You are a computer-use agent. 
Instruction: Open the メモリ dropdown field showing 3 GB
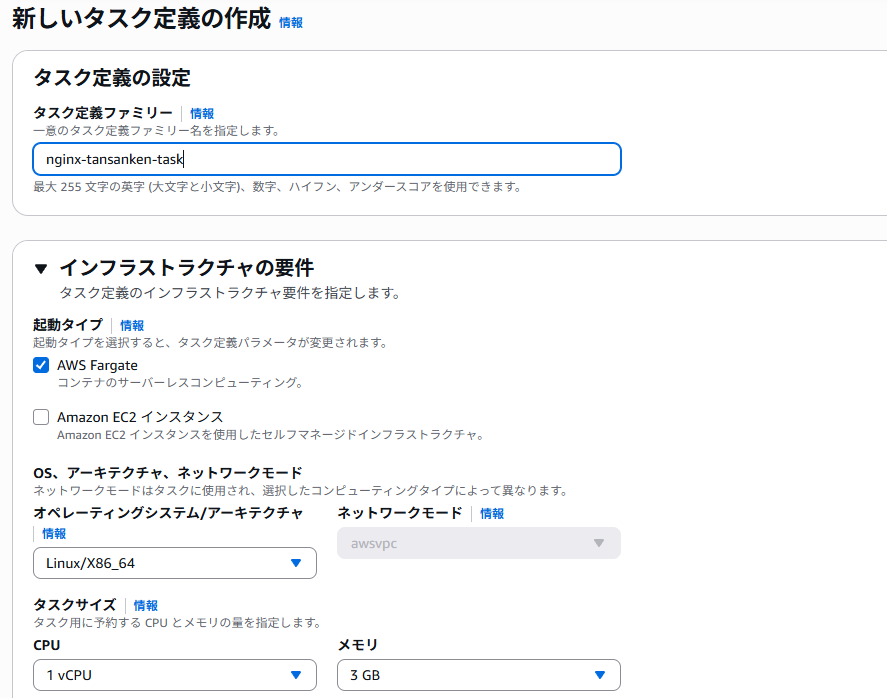465,675
